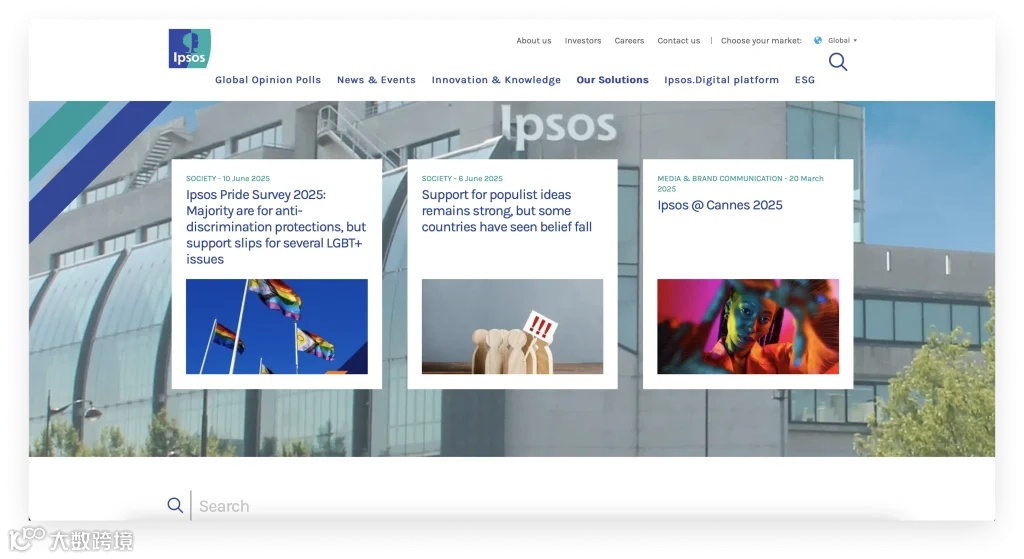Open Ipsos.Digital platform menu item
The image size is (1024, 559).
point(721,80)
